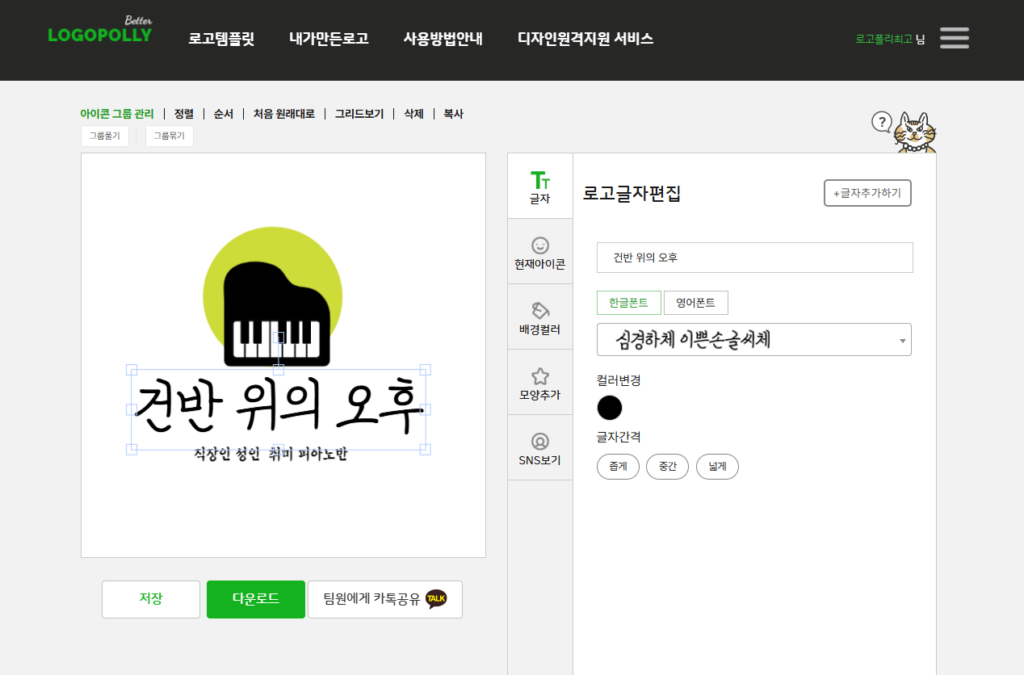The image size is (1024, 675).
Task: Click the selection box's top-left handle
Action: 131,370
